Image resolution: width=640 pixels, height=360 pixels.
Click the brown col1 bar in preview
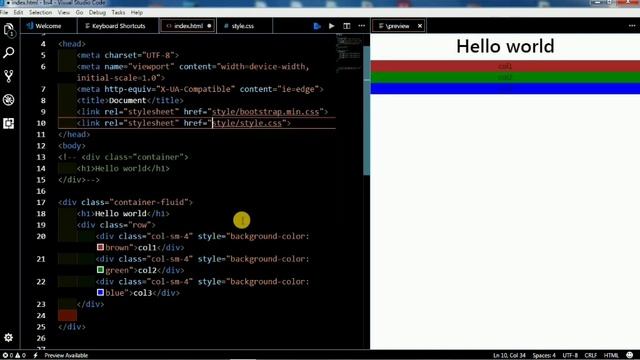[505, 66]
